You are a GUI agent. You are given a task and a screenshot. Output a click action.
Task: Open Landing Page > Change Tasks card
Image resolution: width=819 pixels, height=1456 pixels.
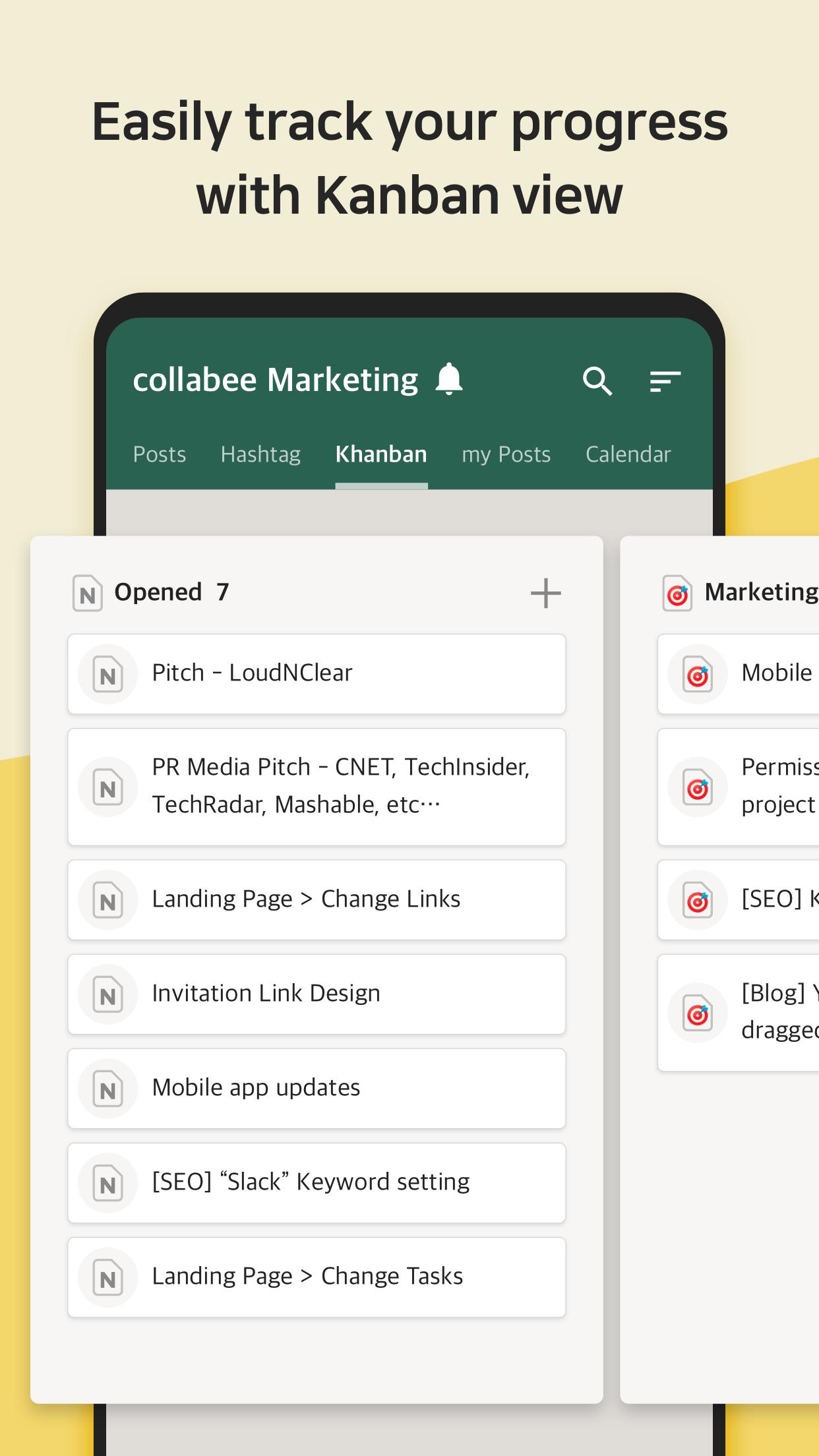click(317, 1277)
